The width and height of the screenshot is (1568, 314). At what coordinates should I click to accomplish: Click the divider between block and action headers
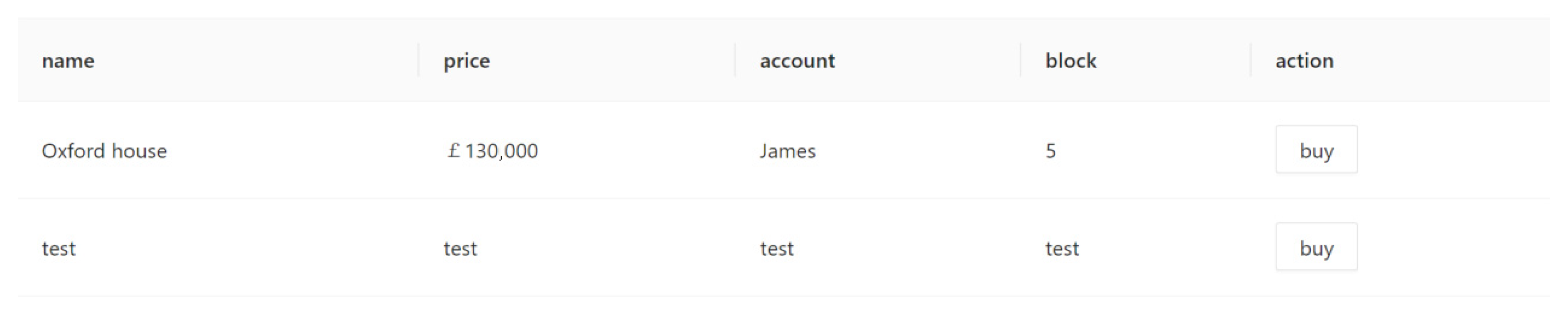click(x=1251, y=60)
